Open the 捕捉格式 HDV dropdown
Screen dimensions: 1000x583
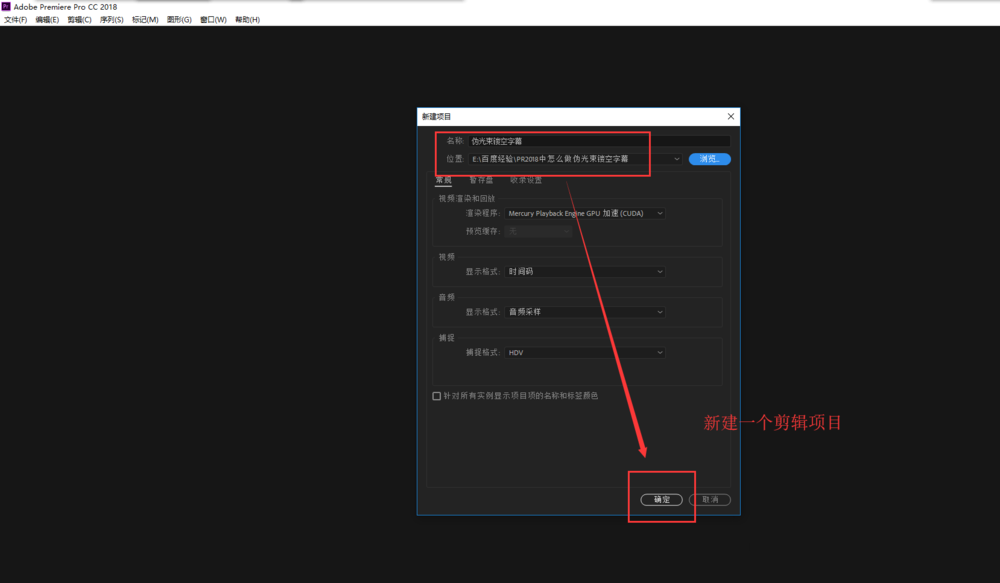pos(585,352)
